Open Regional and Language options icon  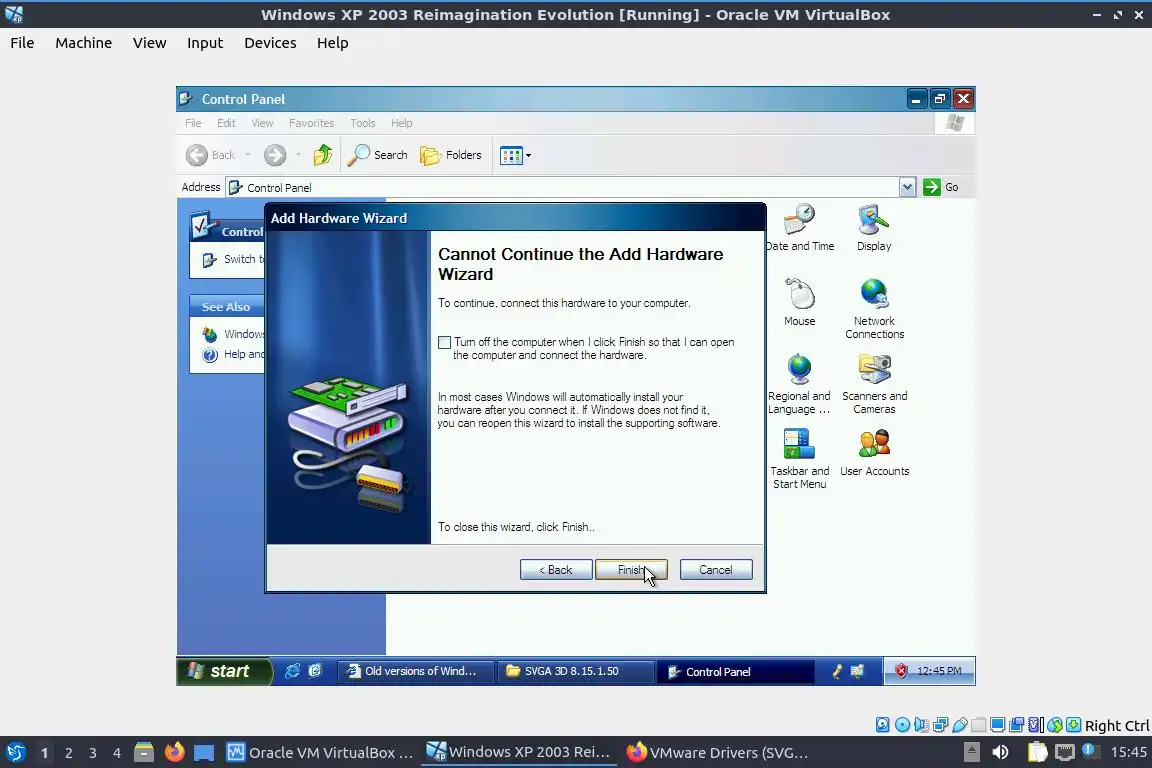[799, 384]
